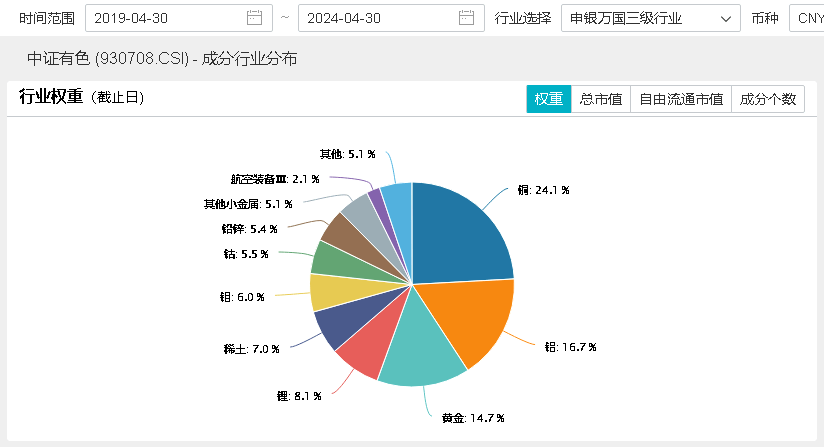Viewport: 824px width, 447px height.
Task: Open the CNY currency dropdown
Action: coord(807,18)
